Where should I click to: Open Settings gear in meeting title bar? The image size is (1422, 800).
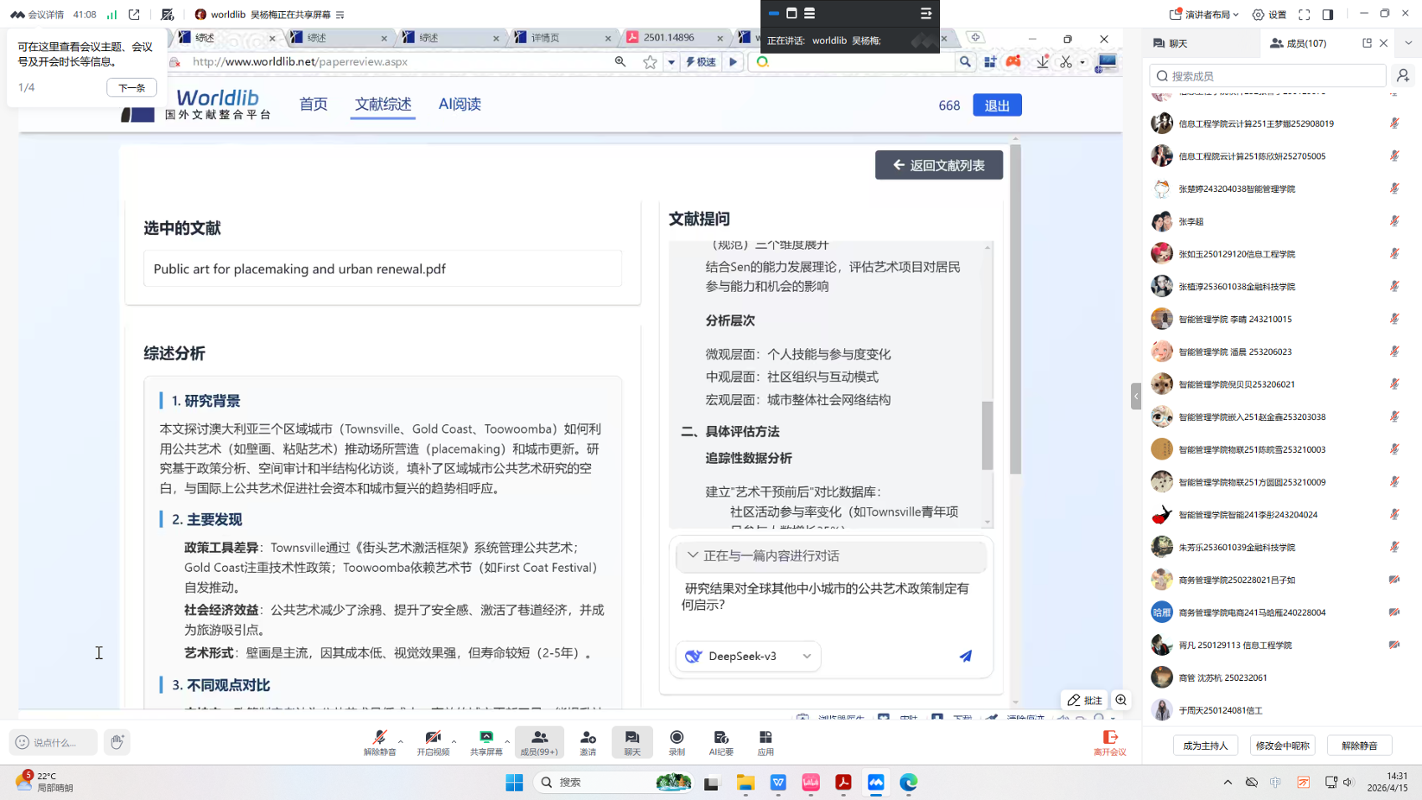[1270, 15]
